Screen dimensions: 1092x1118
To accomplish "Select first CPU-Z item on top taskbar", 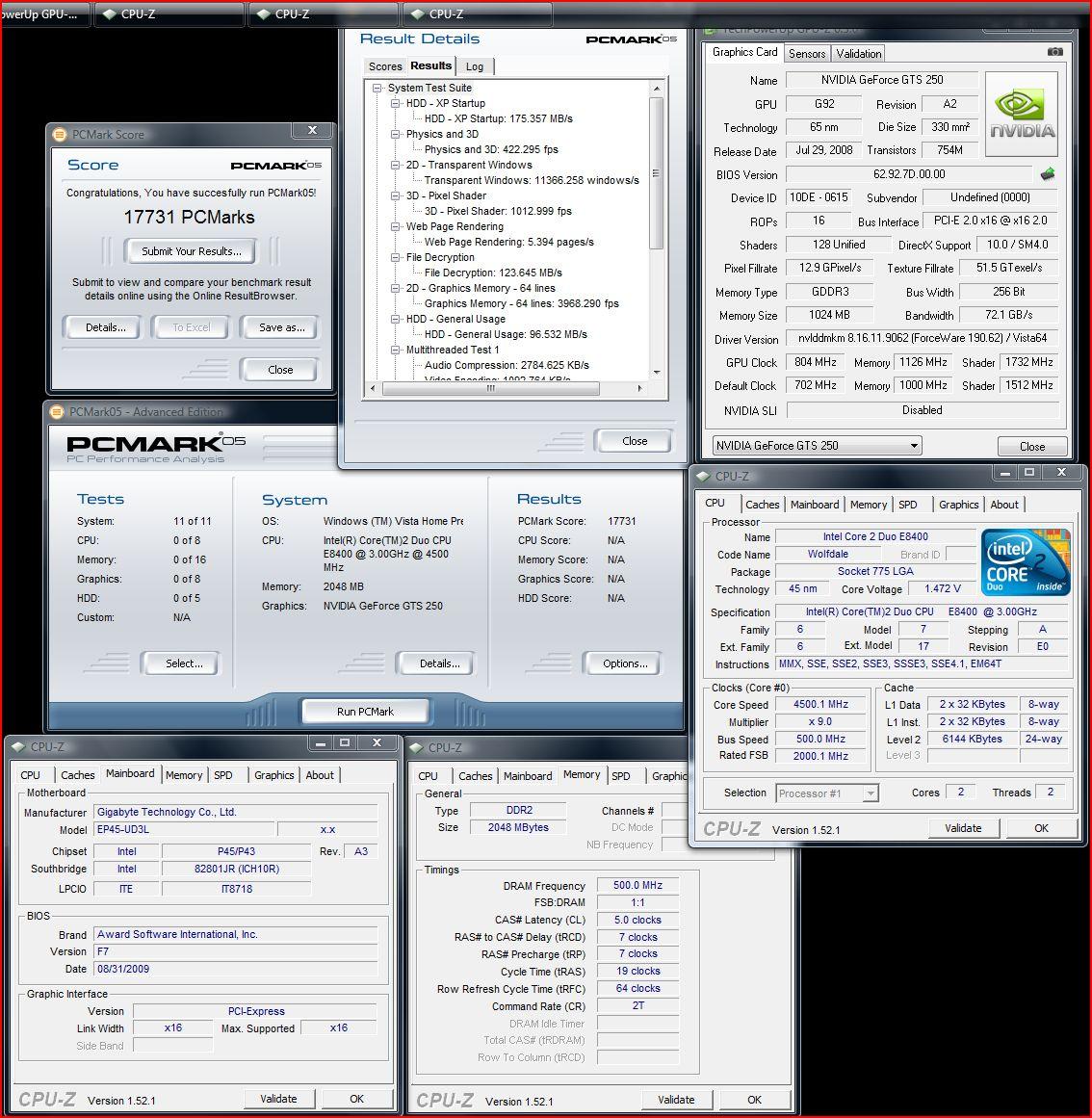I will [169, 13].
